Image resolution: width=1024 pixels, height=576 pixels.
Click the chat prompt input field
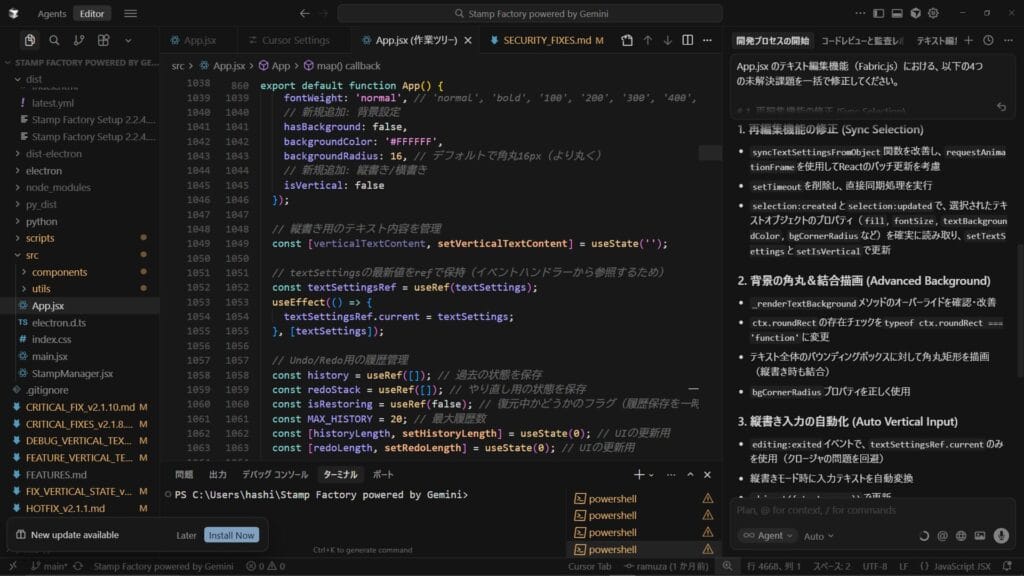(870, 510)
